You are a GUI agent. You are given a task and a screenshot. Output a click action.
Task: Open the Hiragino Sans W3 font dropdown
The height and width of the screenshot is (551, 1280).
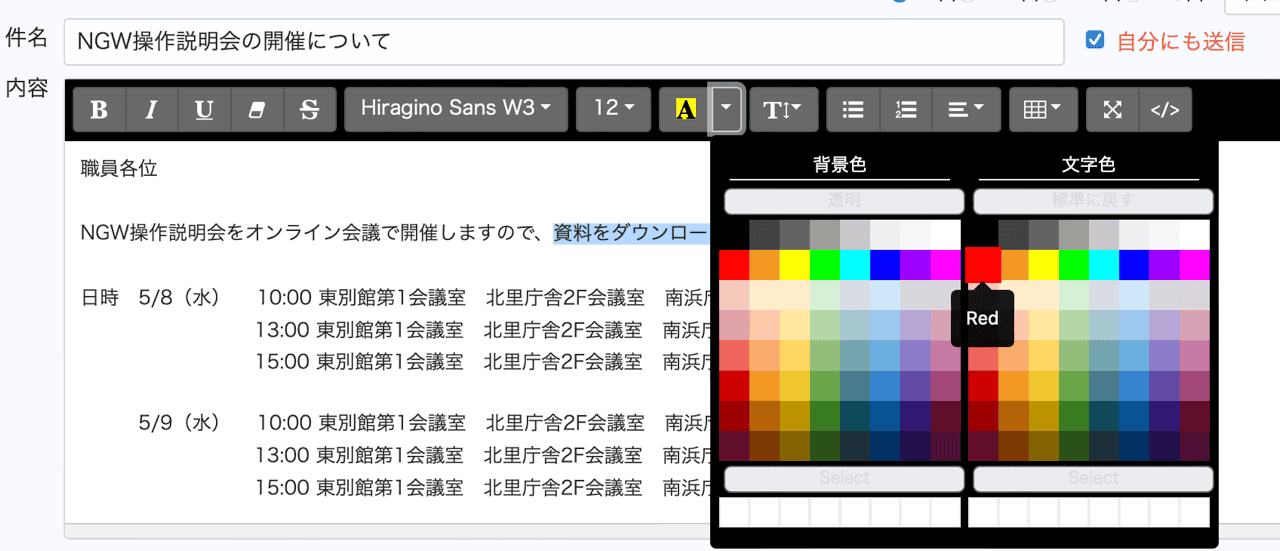[x=456, y=109]
